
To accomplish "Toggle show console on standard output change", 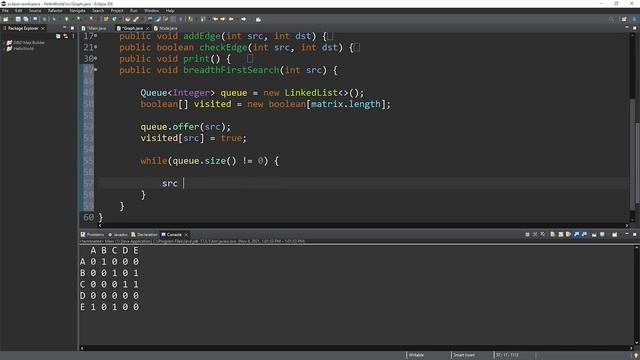I will (x=576, y=234).
